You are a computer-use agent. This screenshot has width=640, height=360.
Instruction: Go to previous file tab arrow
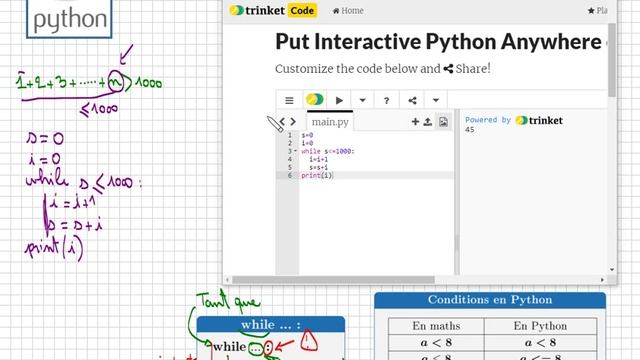tap(282, 122)
